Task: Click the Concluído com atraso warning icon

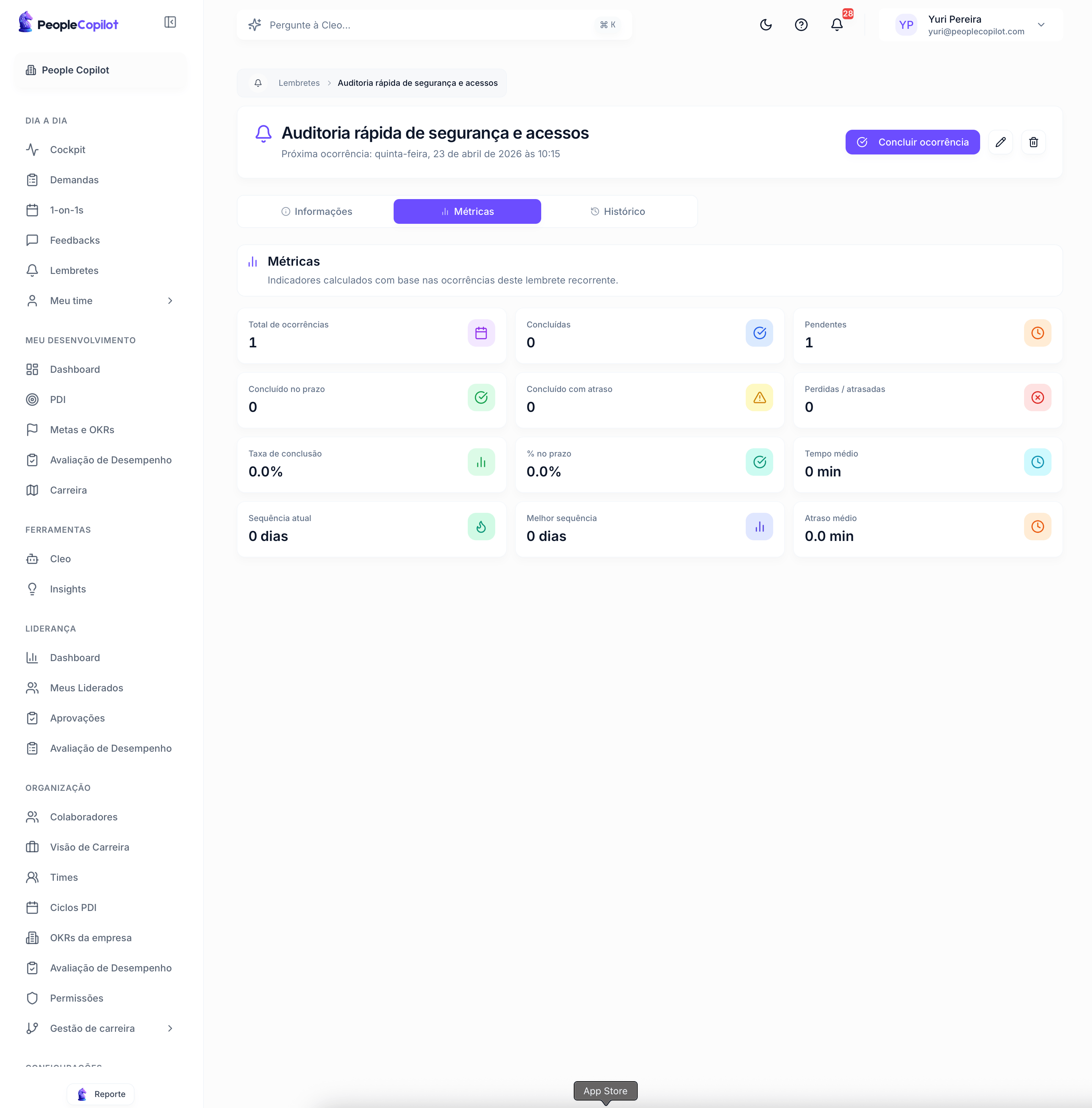Action: [x=759, y=398]
